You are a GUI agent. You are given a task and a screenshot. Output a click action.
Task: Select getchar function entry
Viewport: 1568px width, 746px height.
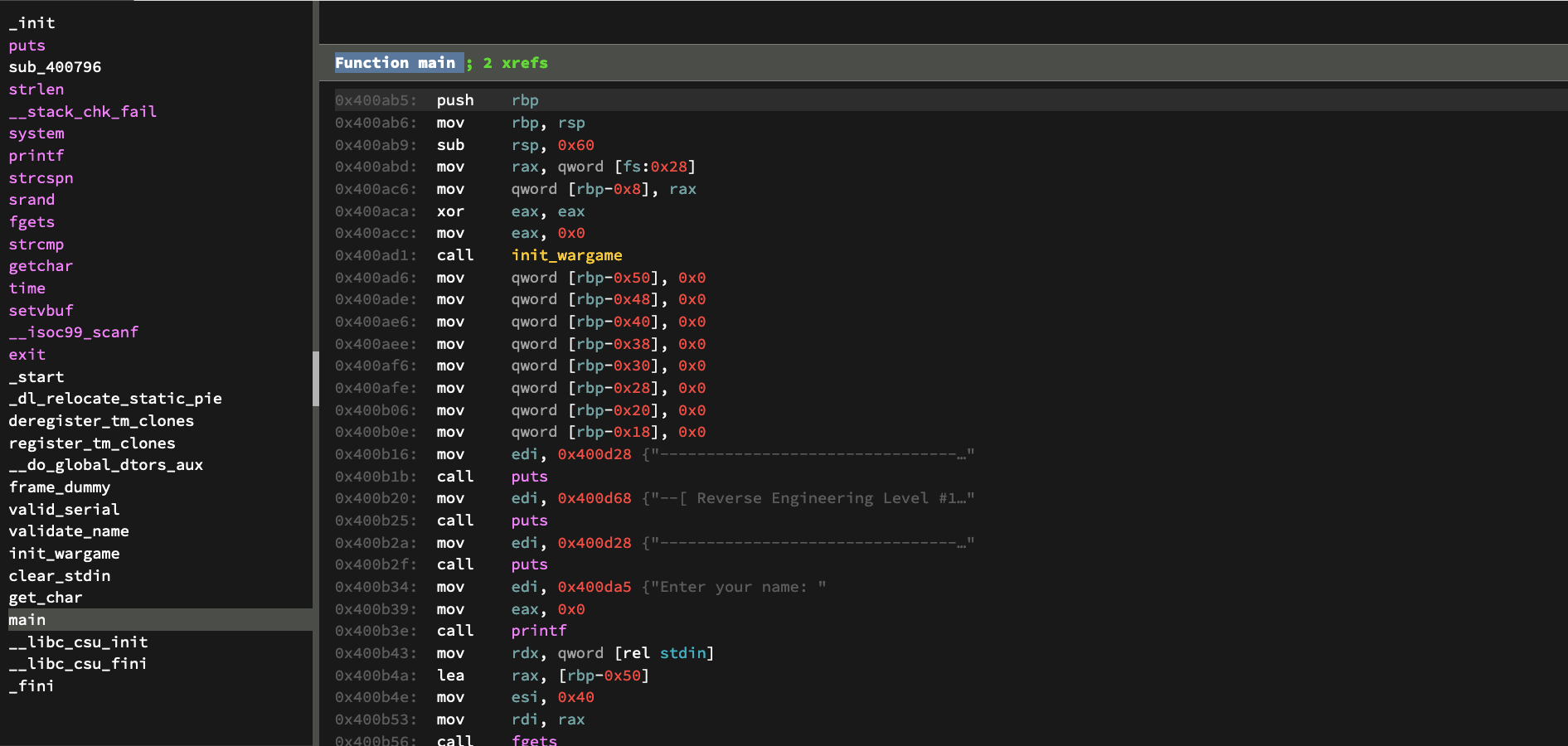coord(41,266)
